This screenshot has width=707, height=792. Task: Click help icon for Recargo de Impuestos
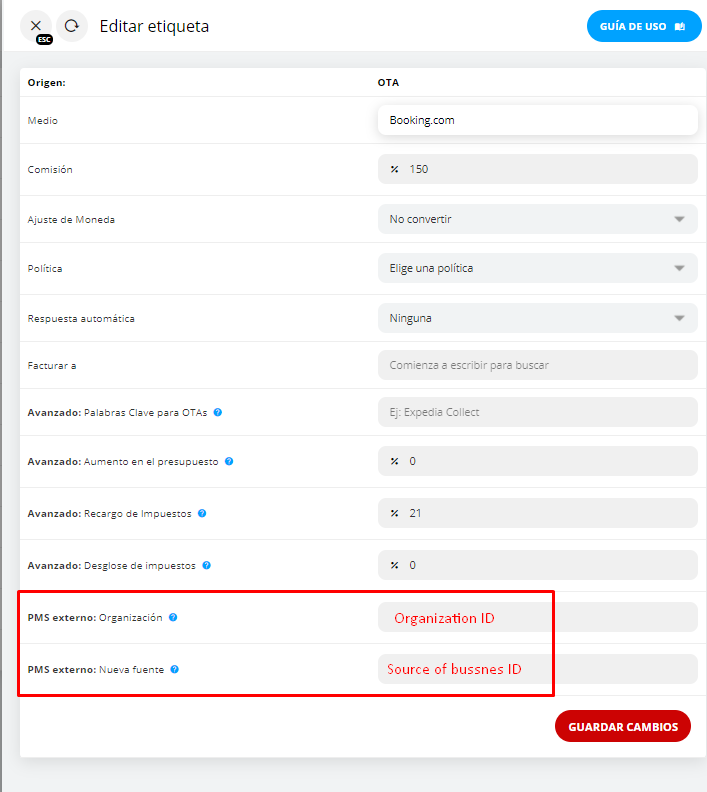click(202, 513)
